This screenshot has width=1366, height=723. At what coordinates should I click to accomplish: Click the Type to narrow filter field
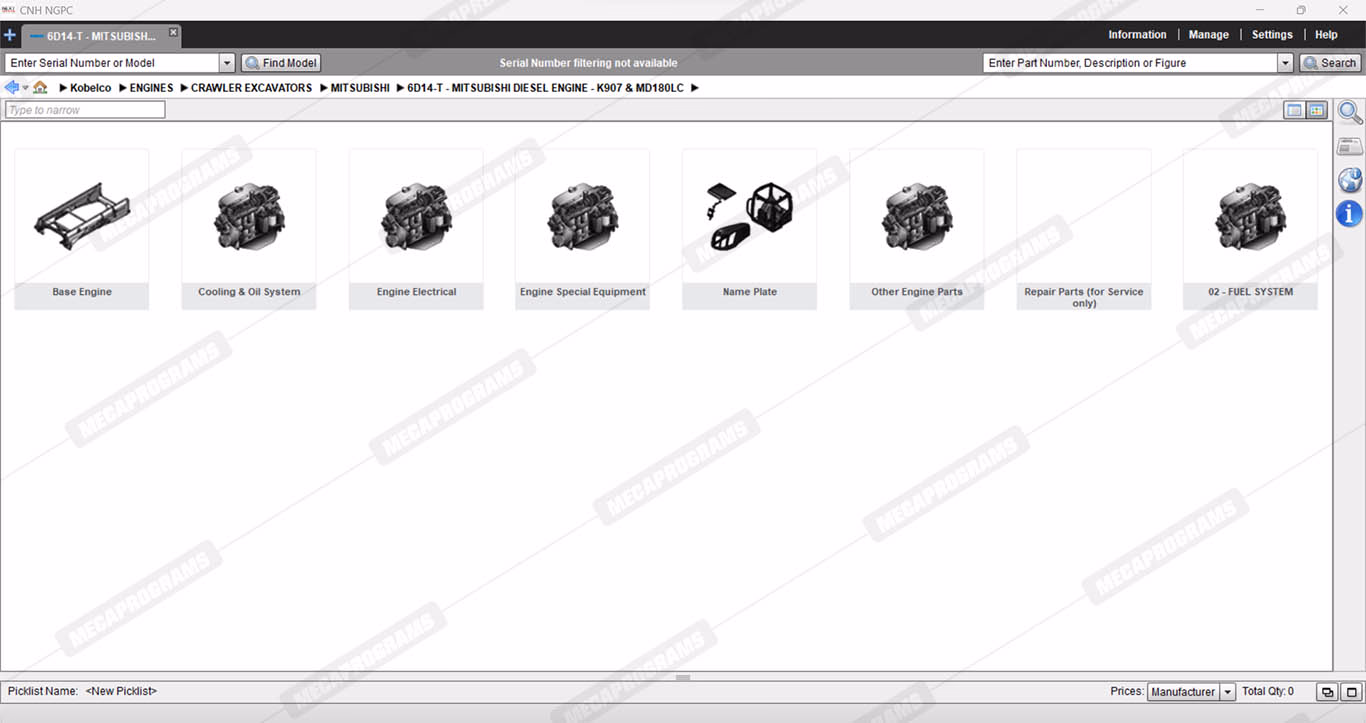coord(85,110)
